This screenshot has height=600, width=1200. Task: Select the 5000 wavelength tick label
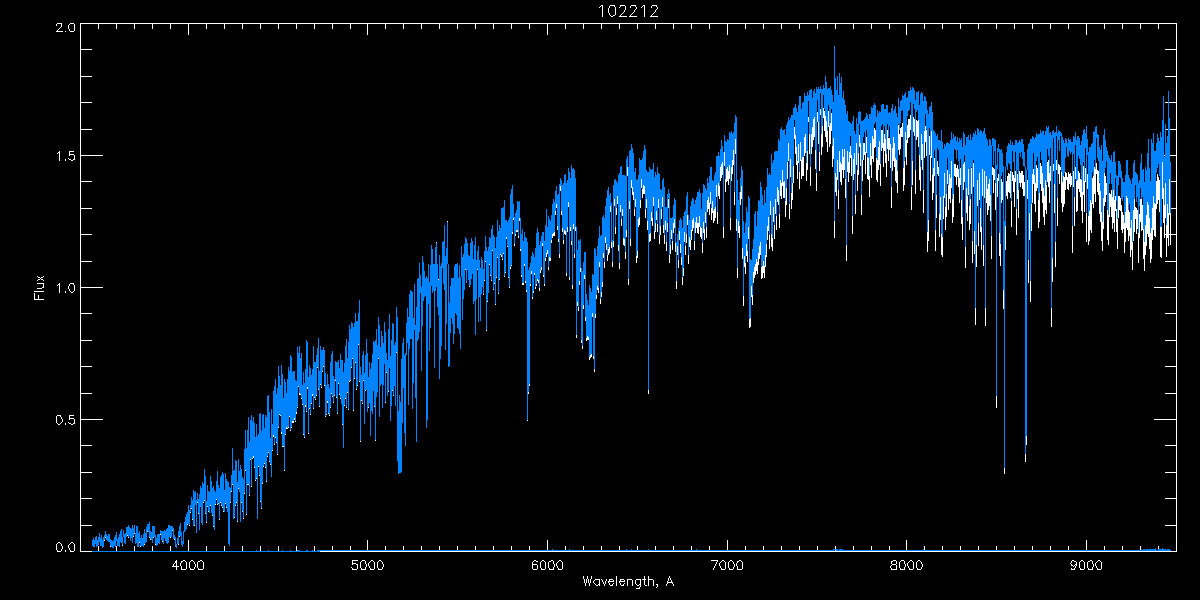click(x=367, y=565)
